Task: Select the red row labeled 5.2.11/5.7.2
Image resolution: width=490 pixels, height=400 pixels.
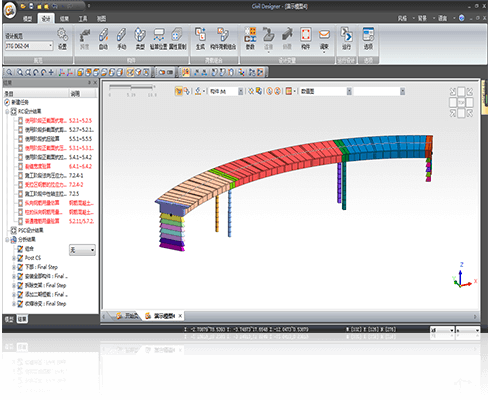Action: [56, 221]
